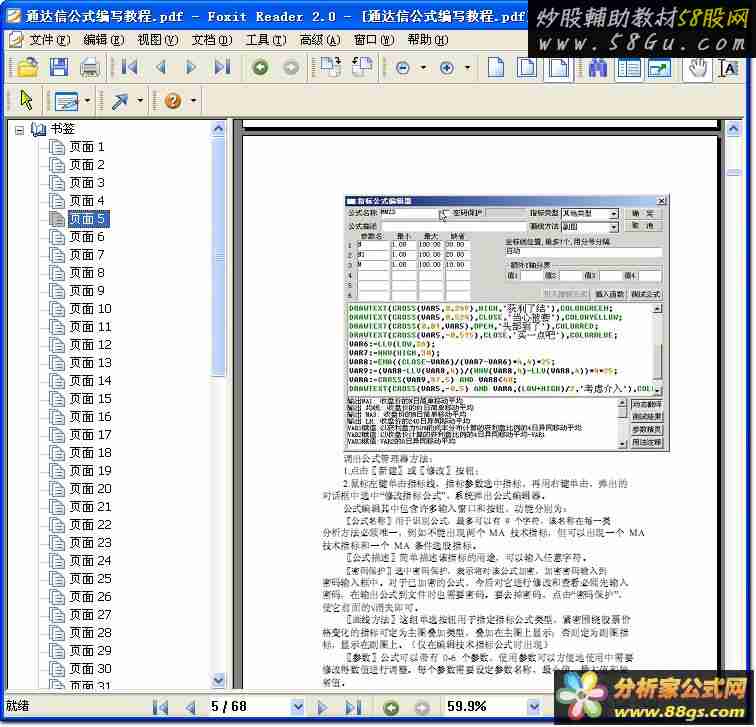
Task: Collapse the 书签 bookmarks tree root
Action: pyautogui.click(x=19, y=130)
